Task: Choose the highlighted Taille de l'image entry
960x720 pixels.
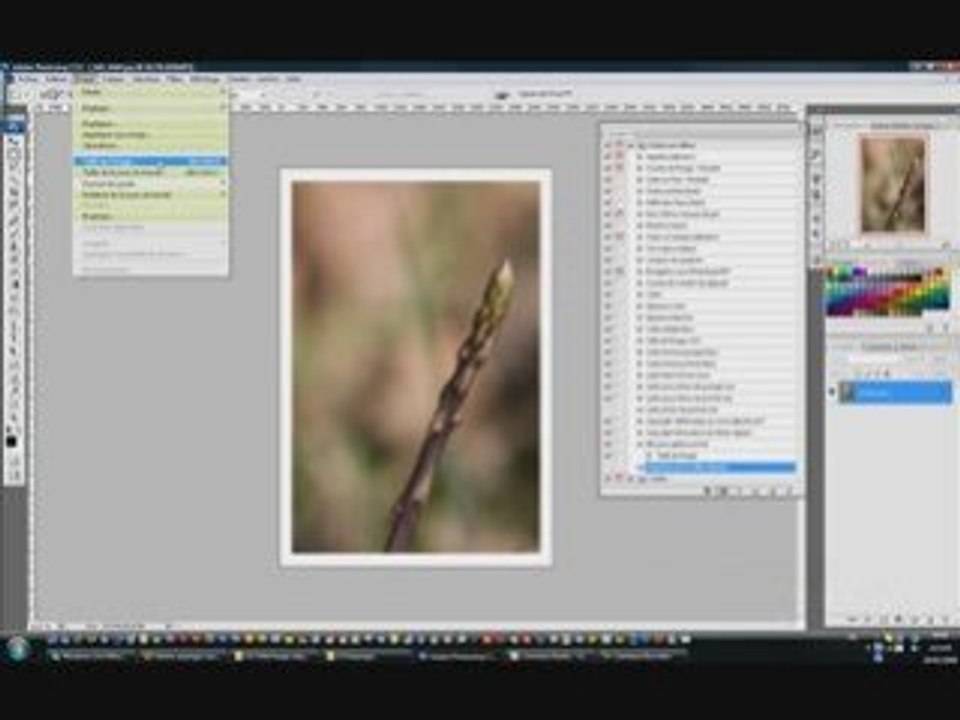Action: pyautogui.click(x=151, y=161)
